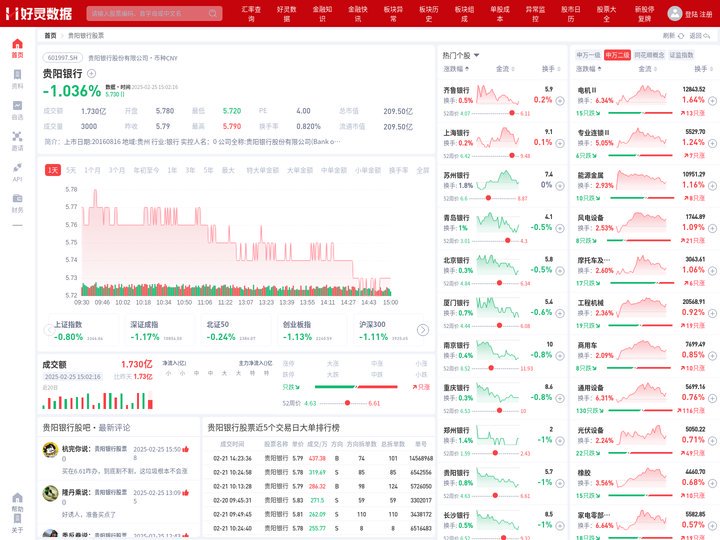The width and height of the screenshot is (720, 540).
Task: Select the 首页 home sidebar icon
Action: tap(17, 48)
